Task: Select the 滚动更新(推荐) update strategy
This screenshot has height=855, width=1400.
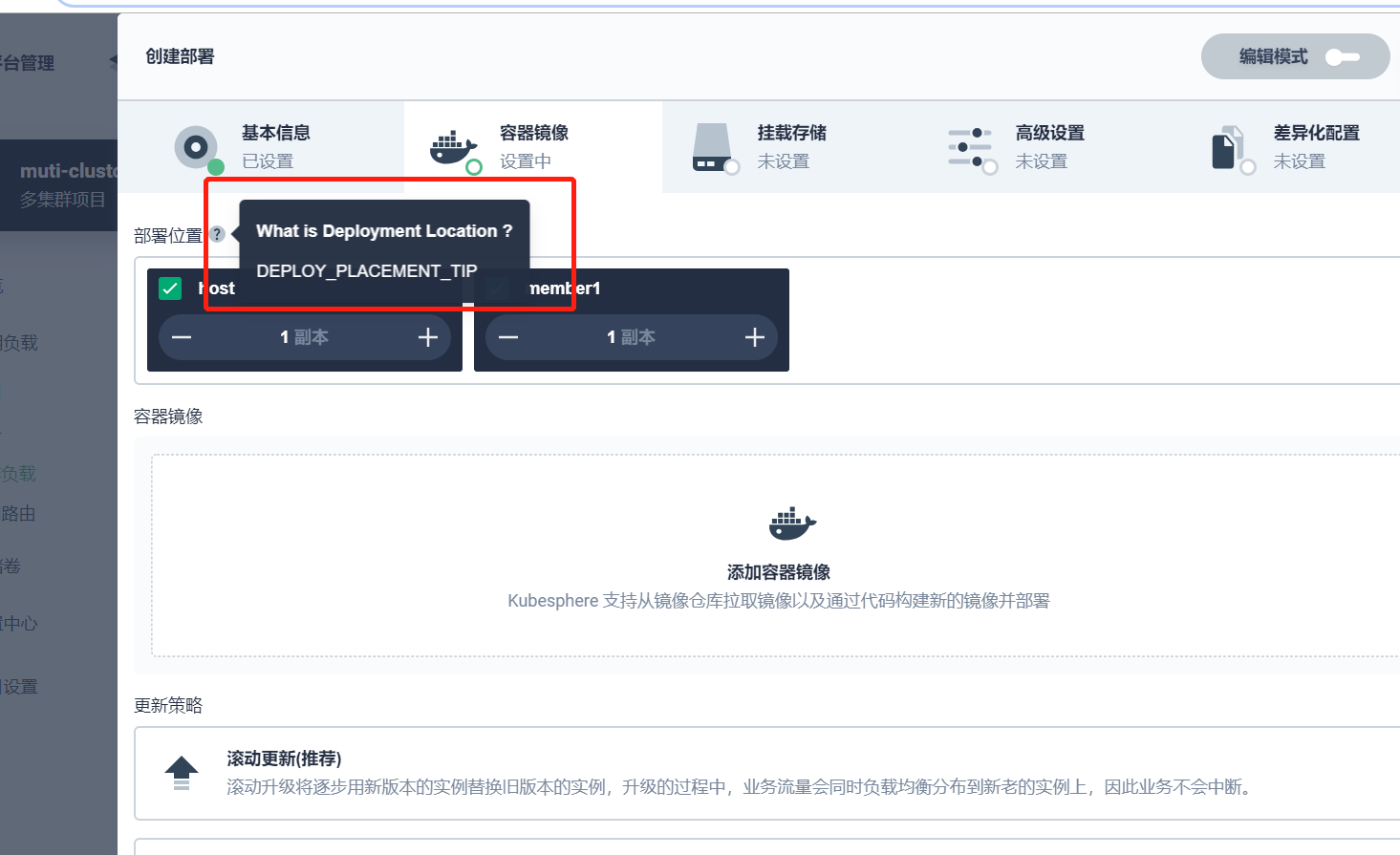Action: pyautogui.click(x=767, y=773)
